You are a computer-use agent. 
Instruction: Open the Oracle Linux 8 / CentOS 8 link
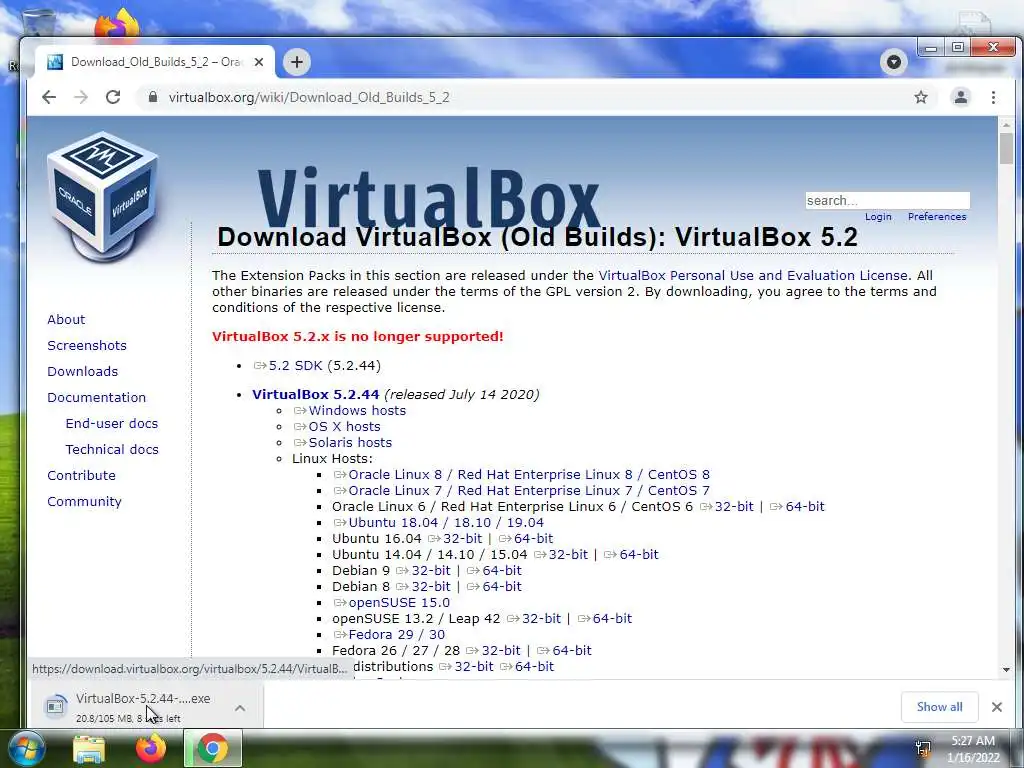(x=522, y=475)
